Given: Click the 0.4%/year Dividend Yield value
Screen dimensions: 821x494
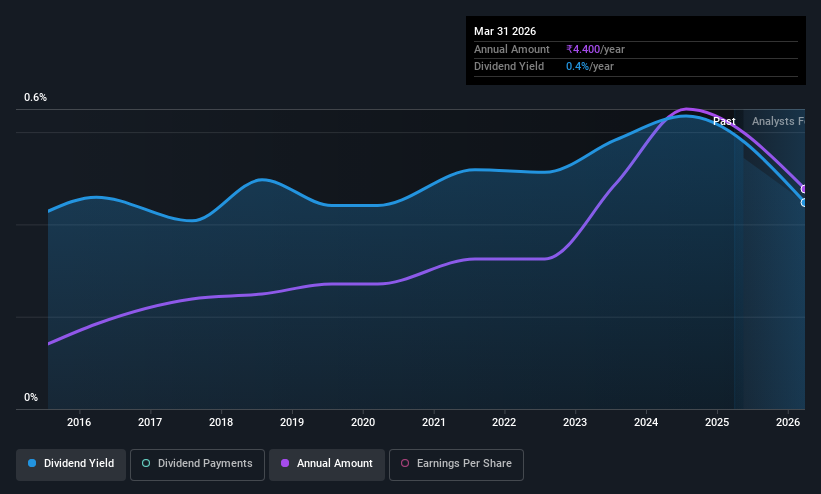Looking at the screenshot, I should pos(590,67).
